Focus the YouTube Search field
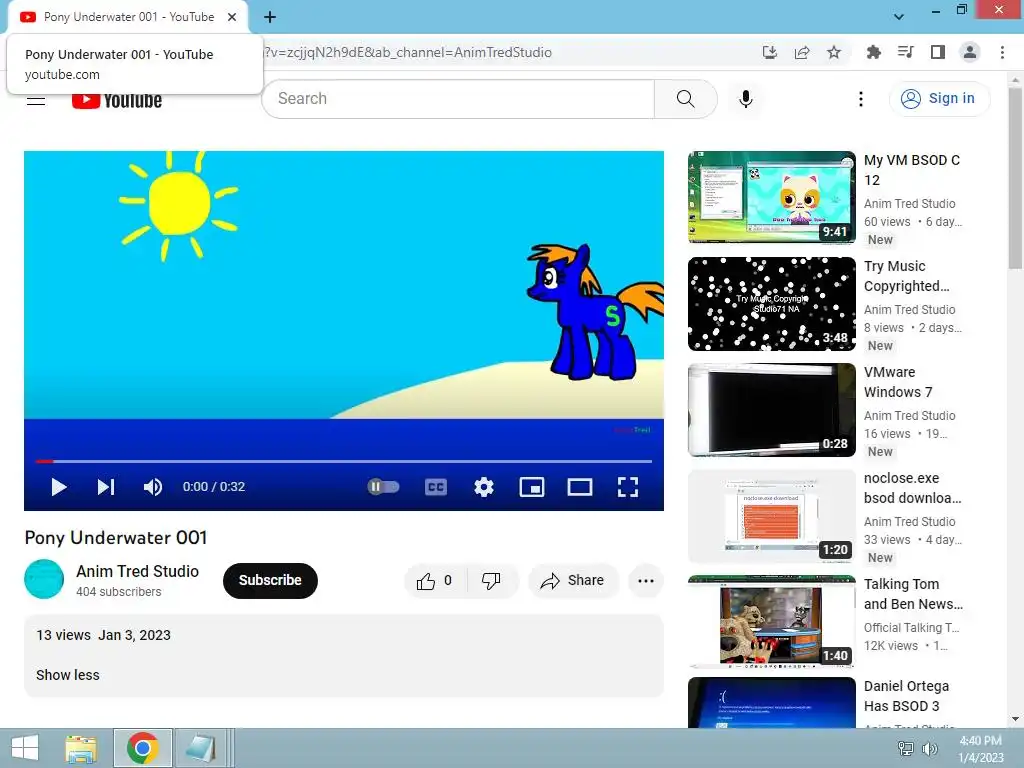1024x768 pixels. tap(457, 99)
